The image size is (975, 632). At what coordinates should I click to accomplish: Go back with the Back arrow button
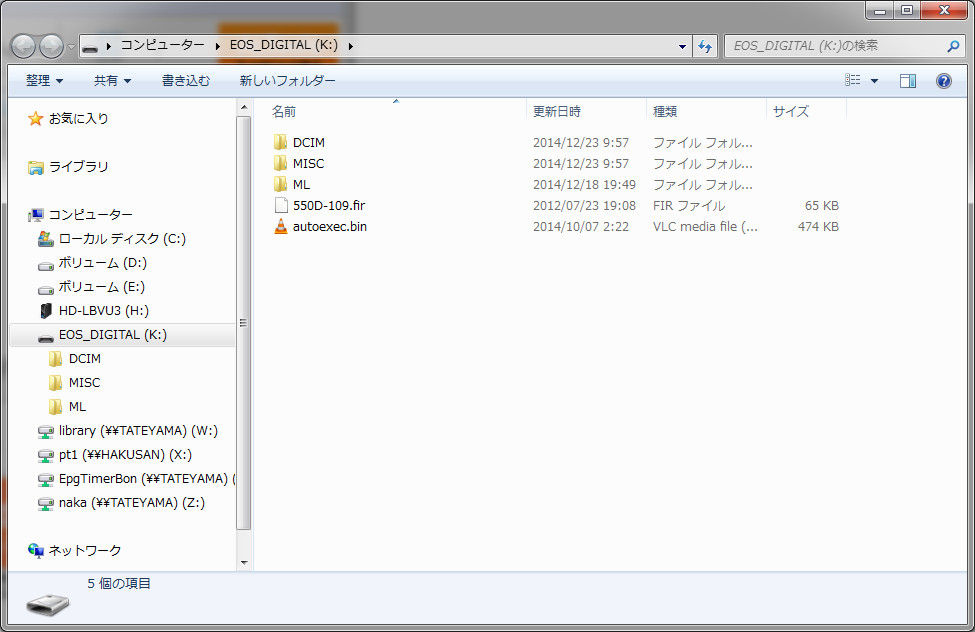click(x=24, y=46)
